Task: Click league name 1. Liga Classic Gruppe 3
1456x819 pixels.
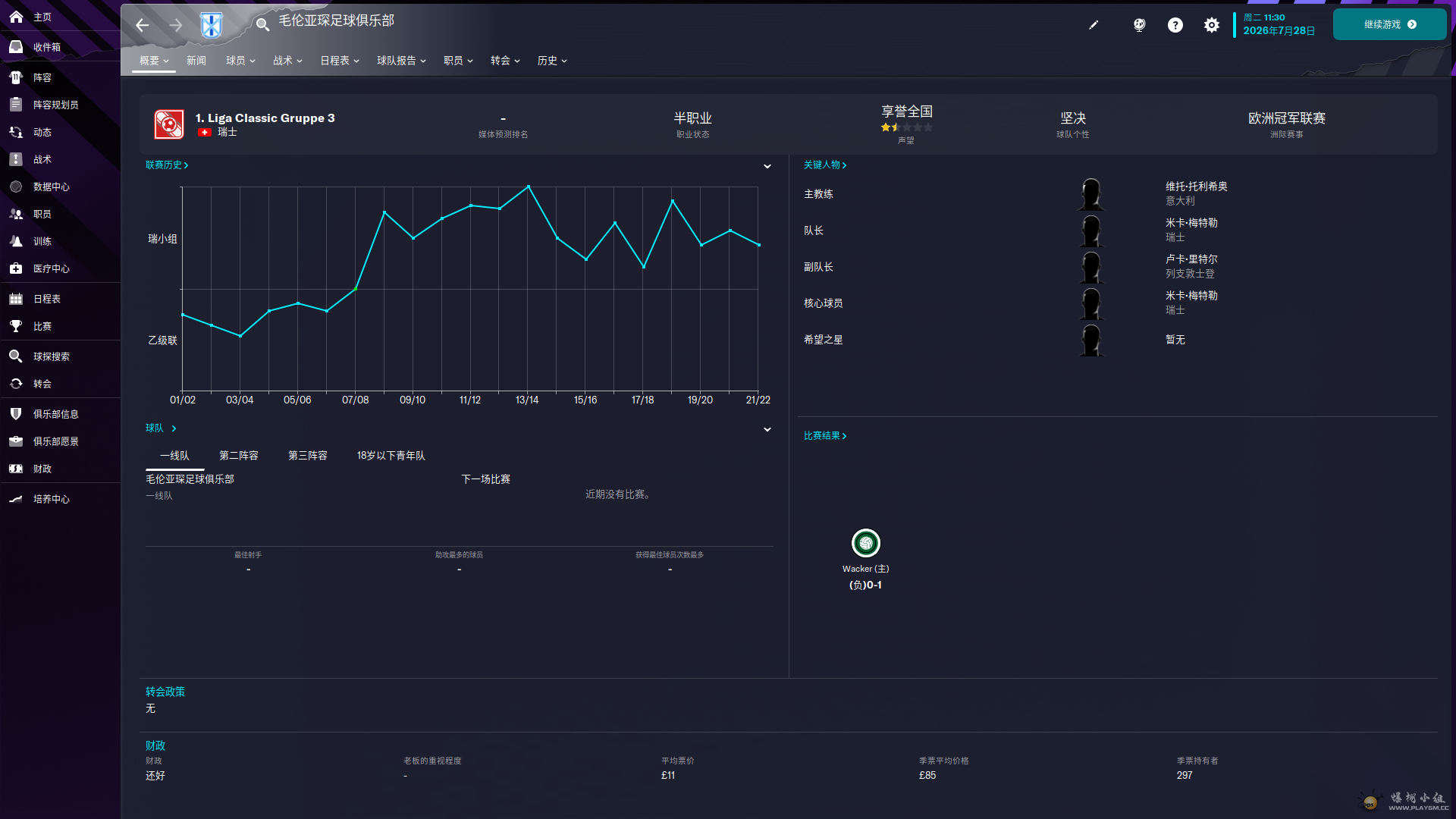Action: coord(265,118)
